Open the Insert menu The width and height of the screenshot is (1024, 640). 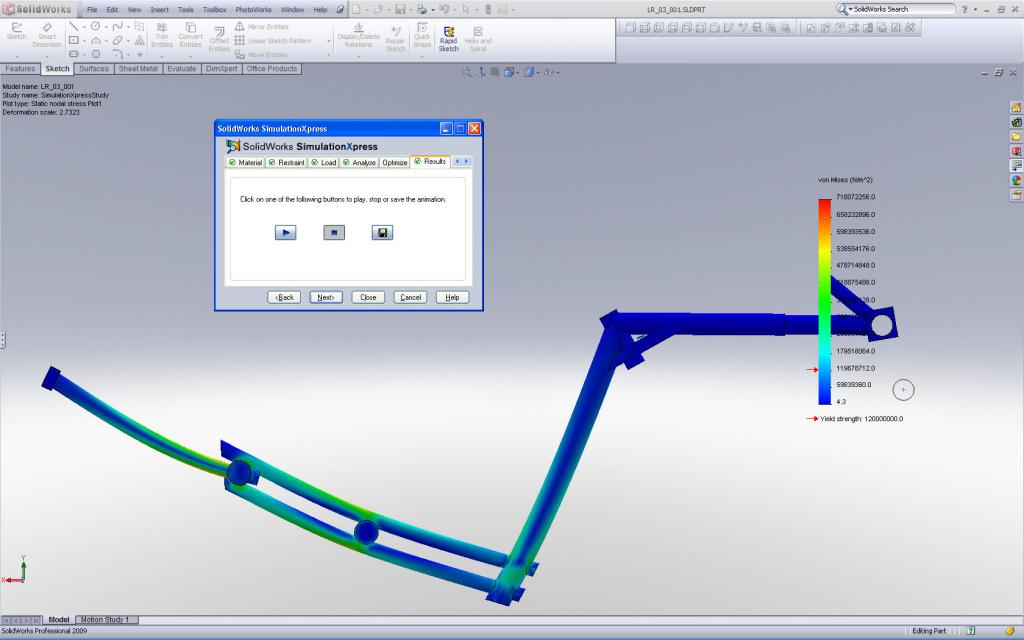159,10
